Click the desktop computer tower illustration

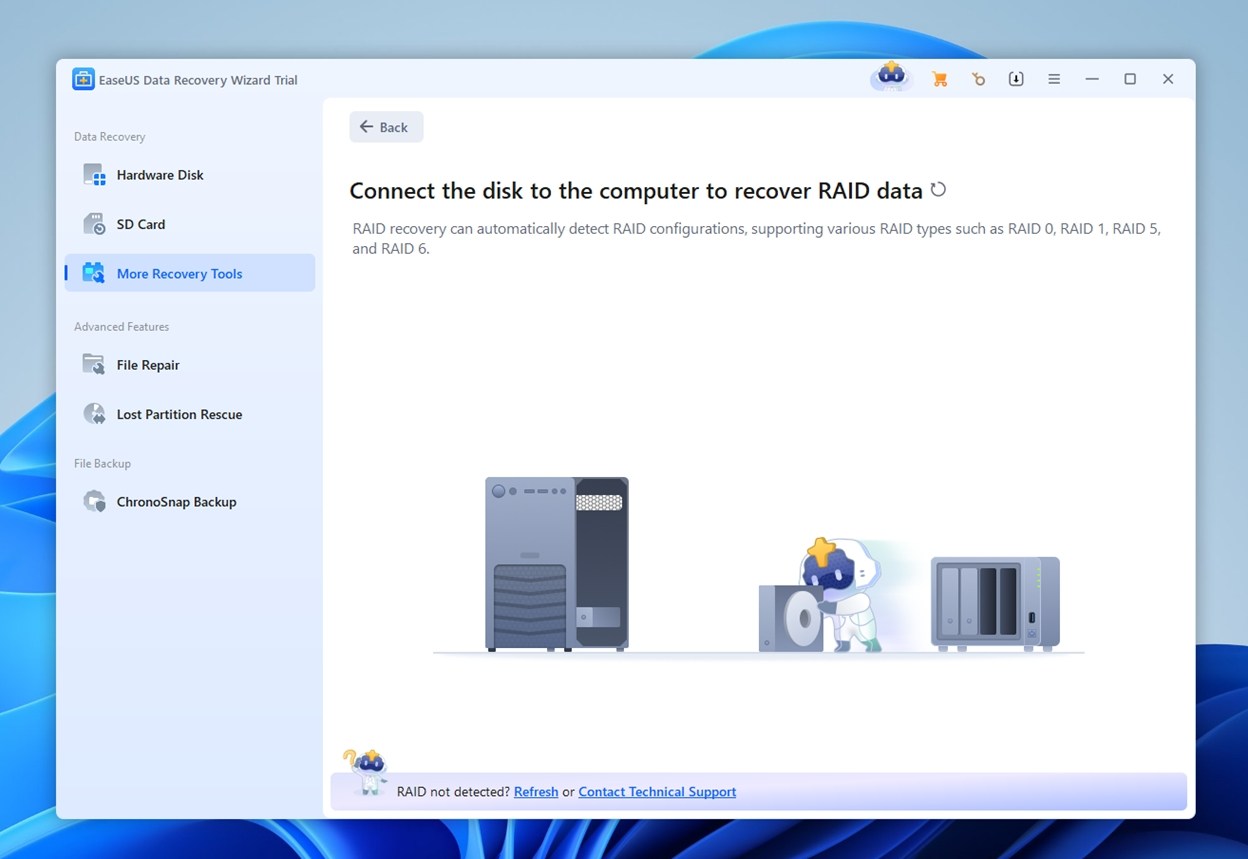[557, 564]
